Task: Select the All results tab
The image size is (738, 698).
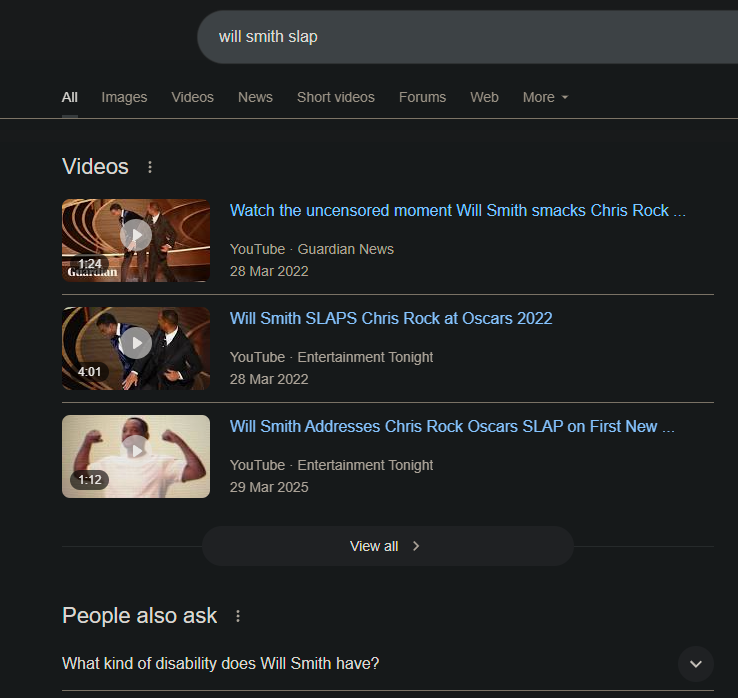Action: click(70, 97)
